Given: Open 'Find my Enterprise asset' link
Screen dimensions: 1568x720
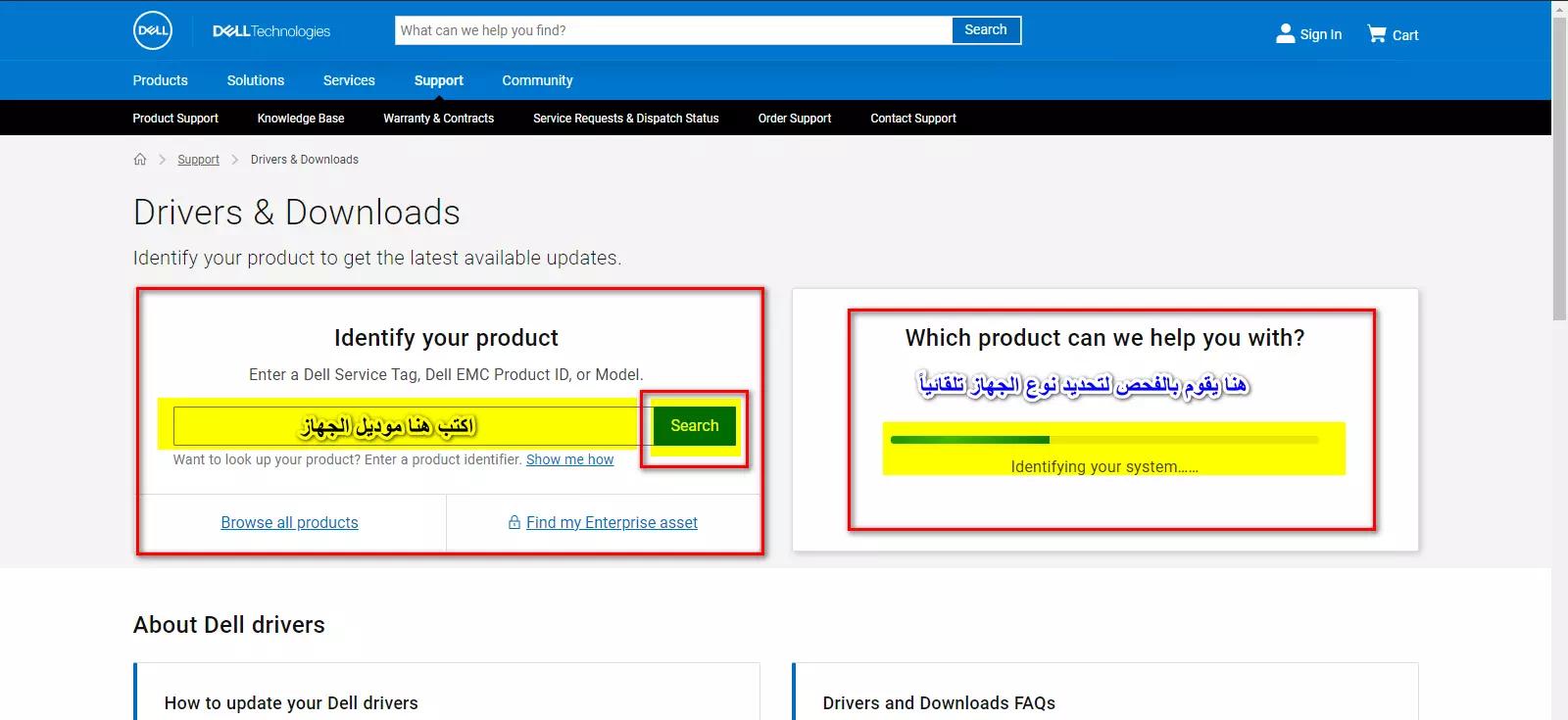Looking at the screenshot, I should click(612, 522).
